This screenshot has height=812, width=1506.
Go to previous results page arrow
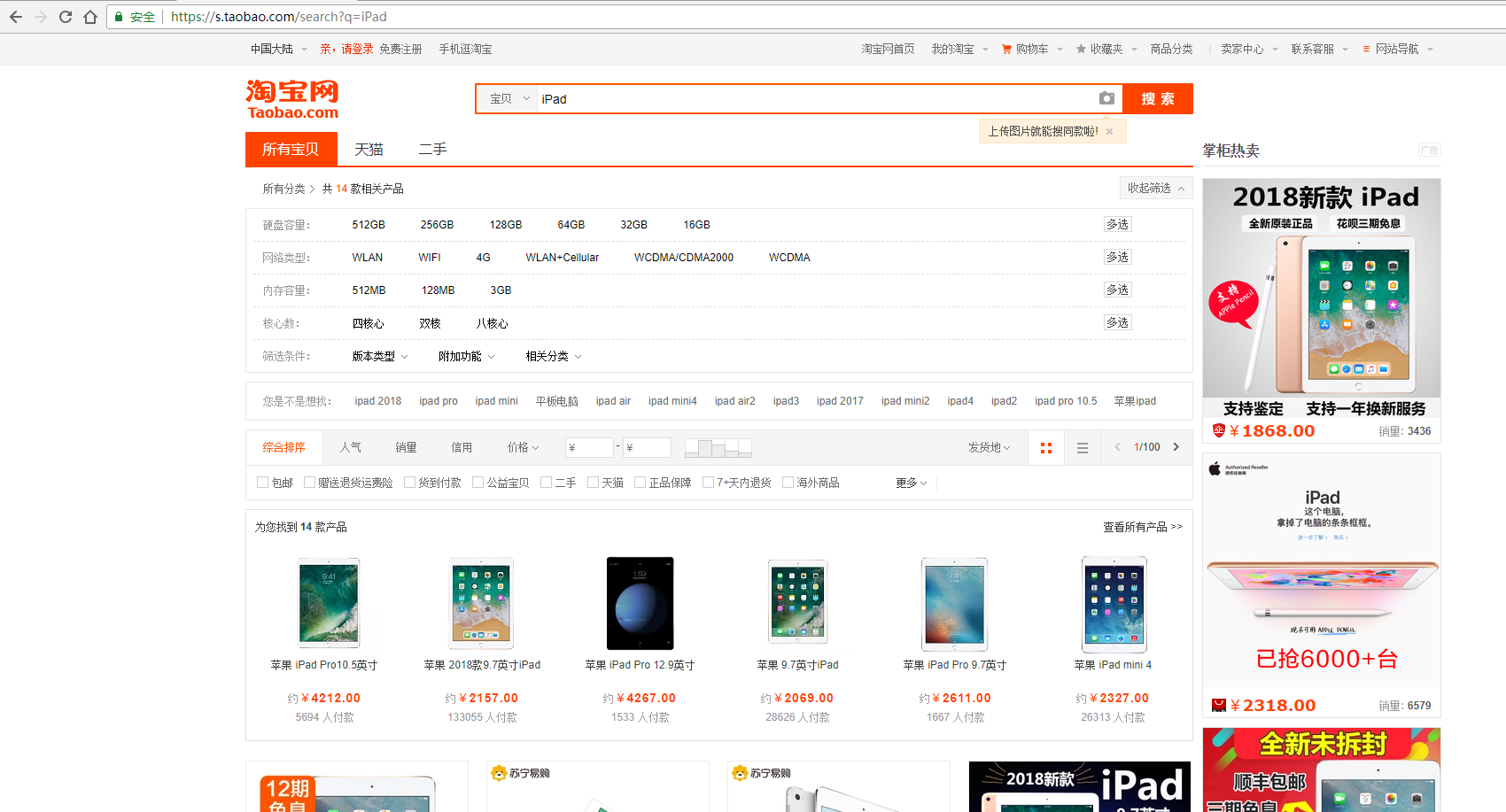pyautogui.click(x=1117, y=447)
